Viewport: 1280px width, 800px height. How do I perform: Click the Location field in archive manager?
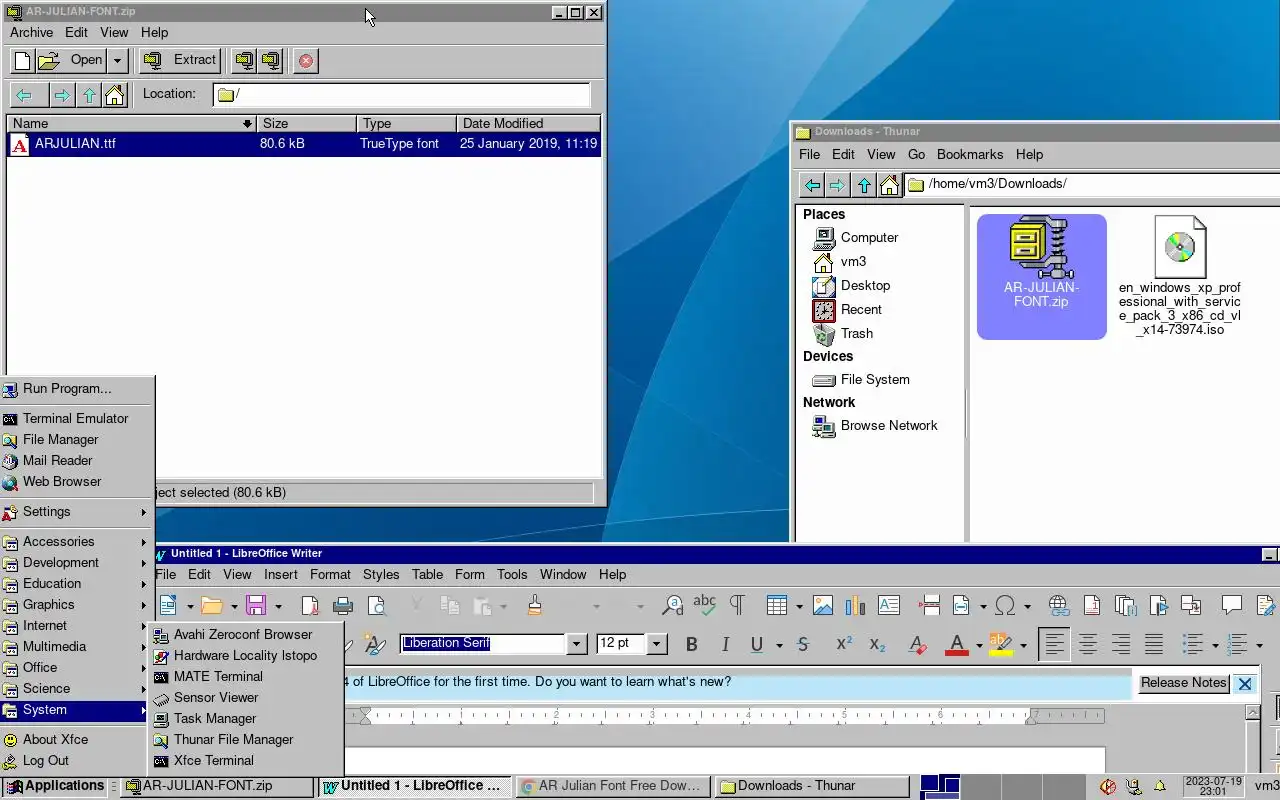(402, 95)
